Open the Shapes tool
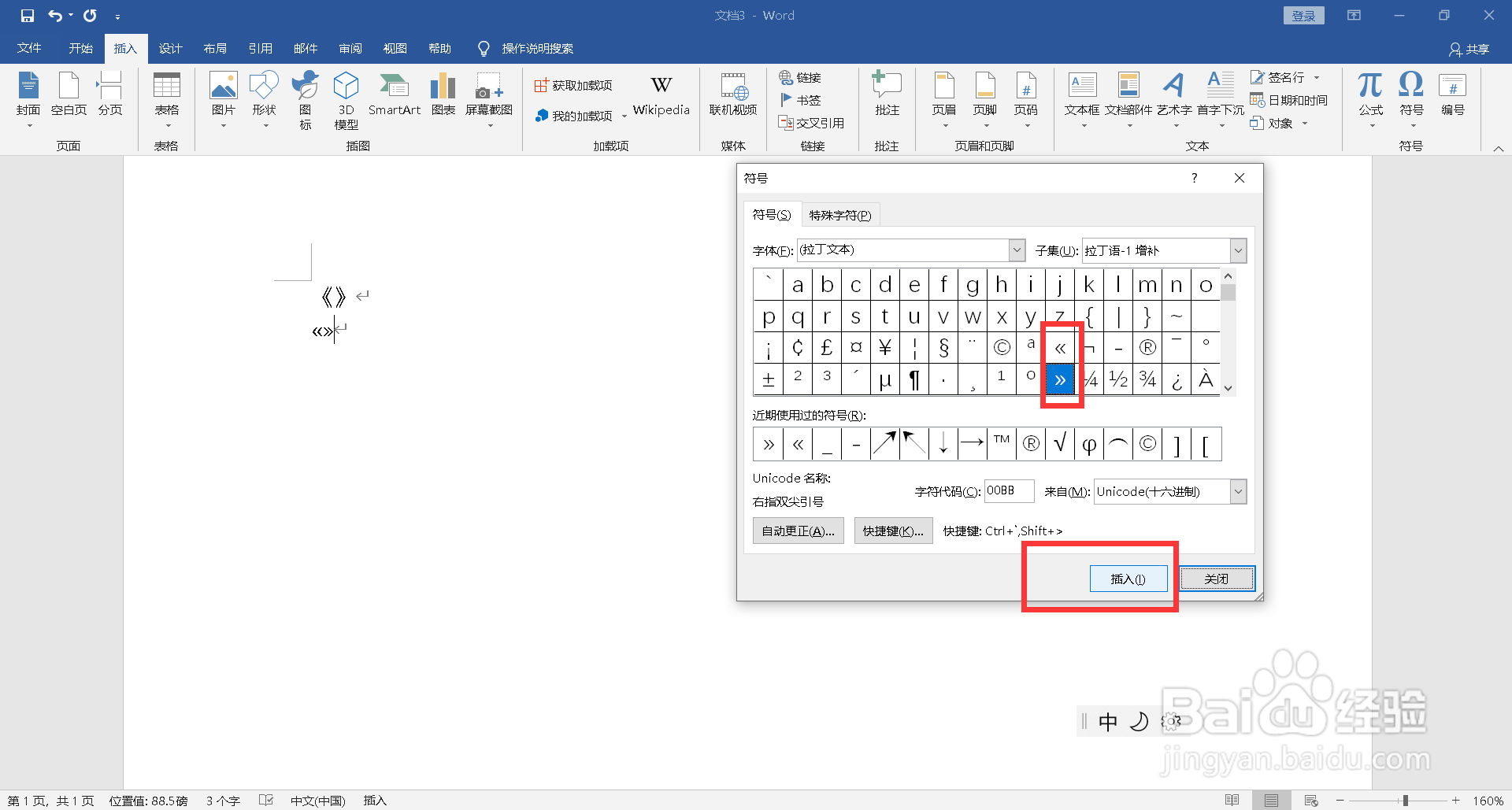Viewport: 1512px width, 810px height. click(264, 98)
